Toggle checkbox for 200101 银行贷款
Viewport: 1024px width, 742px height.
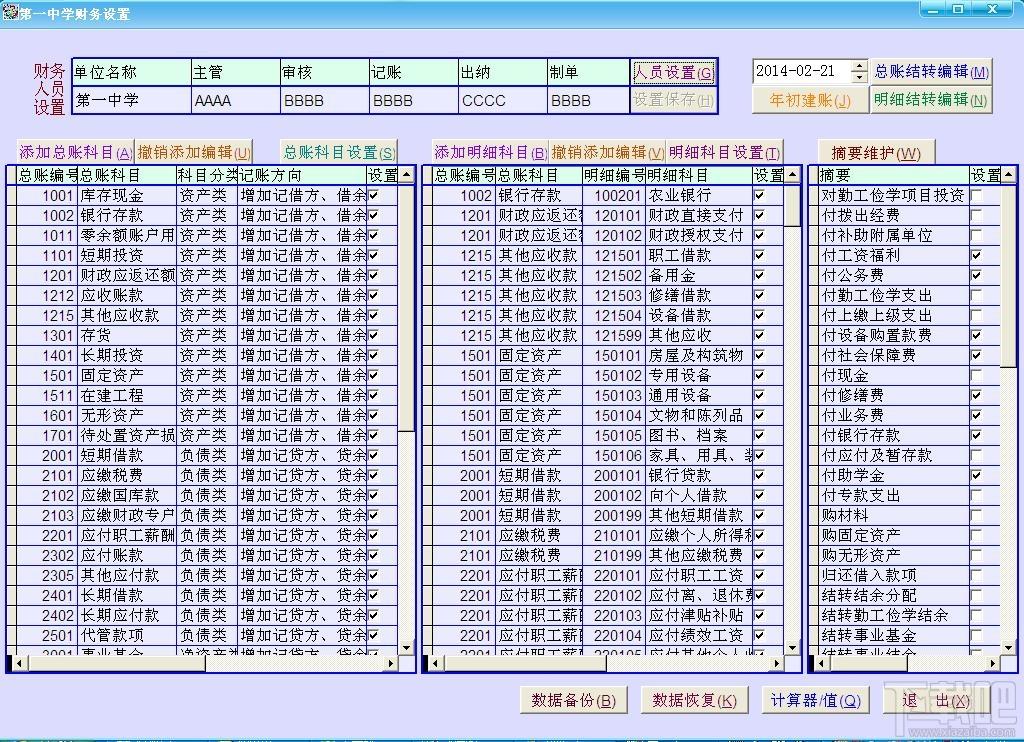(x=760, y=475)
